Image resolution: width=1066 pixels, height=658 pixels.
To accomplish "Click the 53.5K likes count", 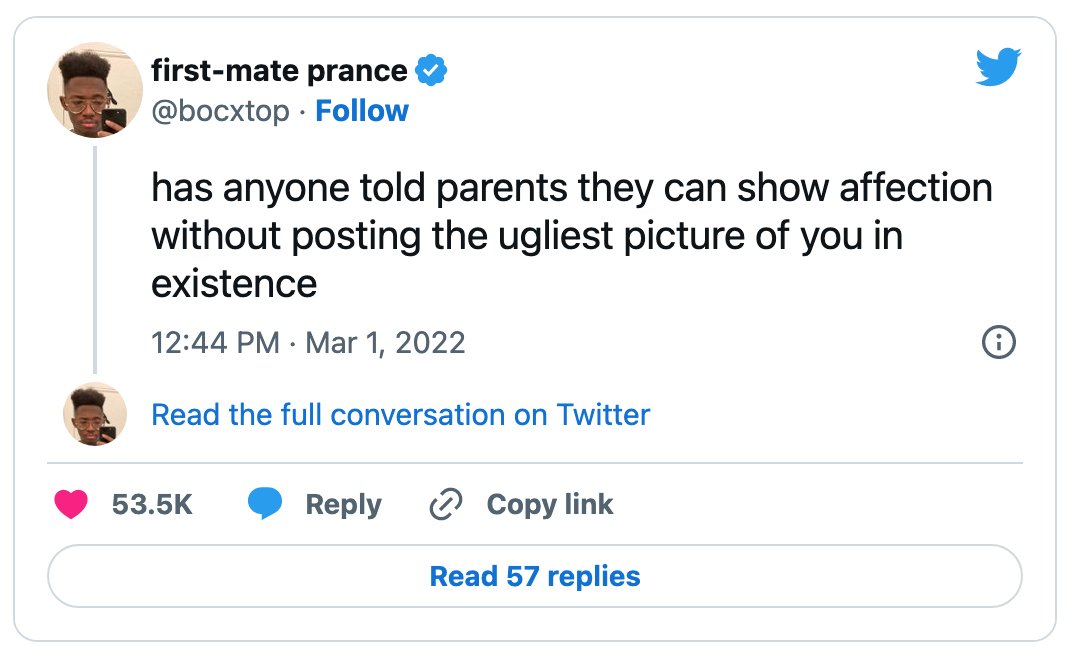I will (152, 504).
